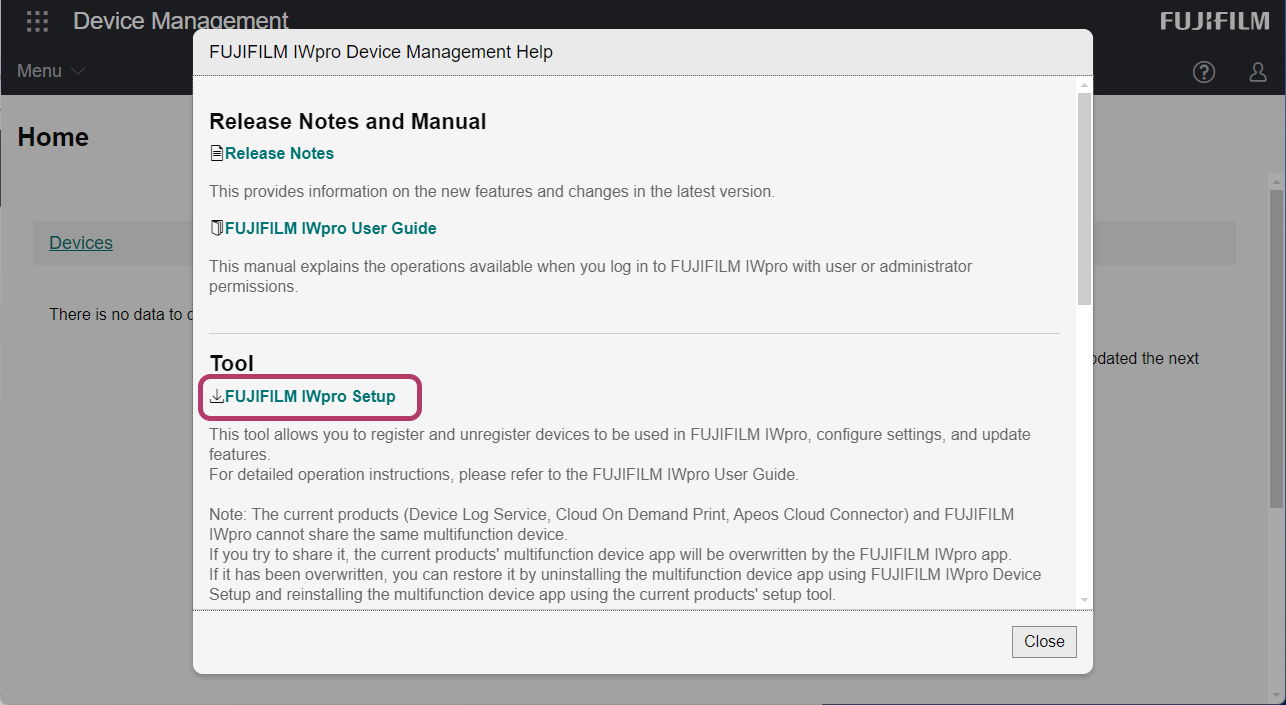
Task: Open the FUJIFILM IWpro User Guide link
Action: pyautogui.click(x=330, y=229)
